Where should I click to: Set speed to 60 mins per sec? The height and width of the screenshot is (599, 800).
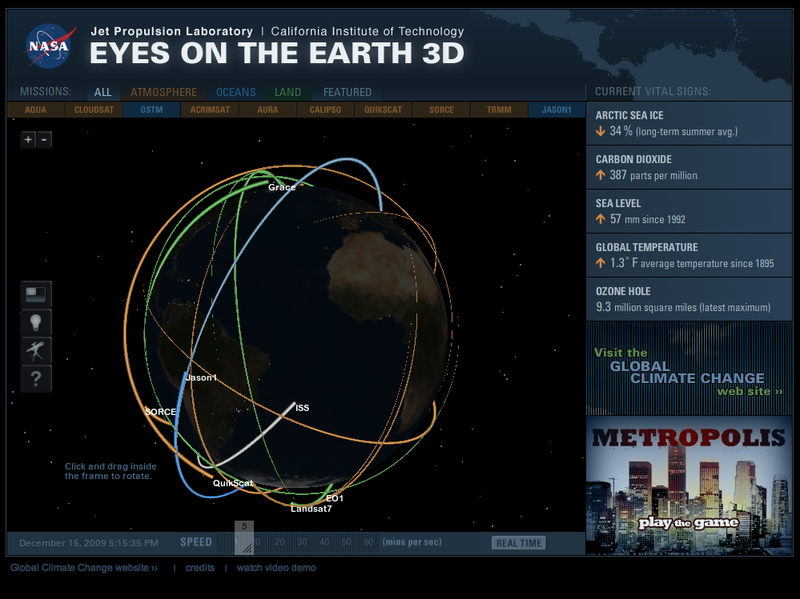tap(368, 542)
